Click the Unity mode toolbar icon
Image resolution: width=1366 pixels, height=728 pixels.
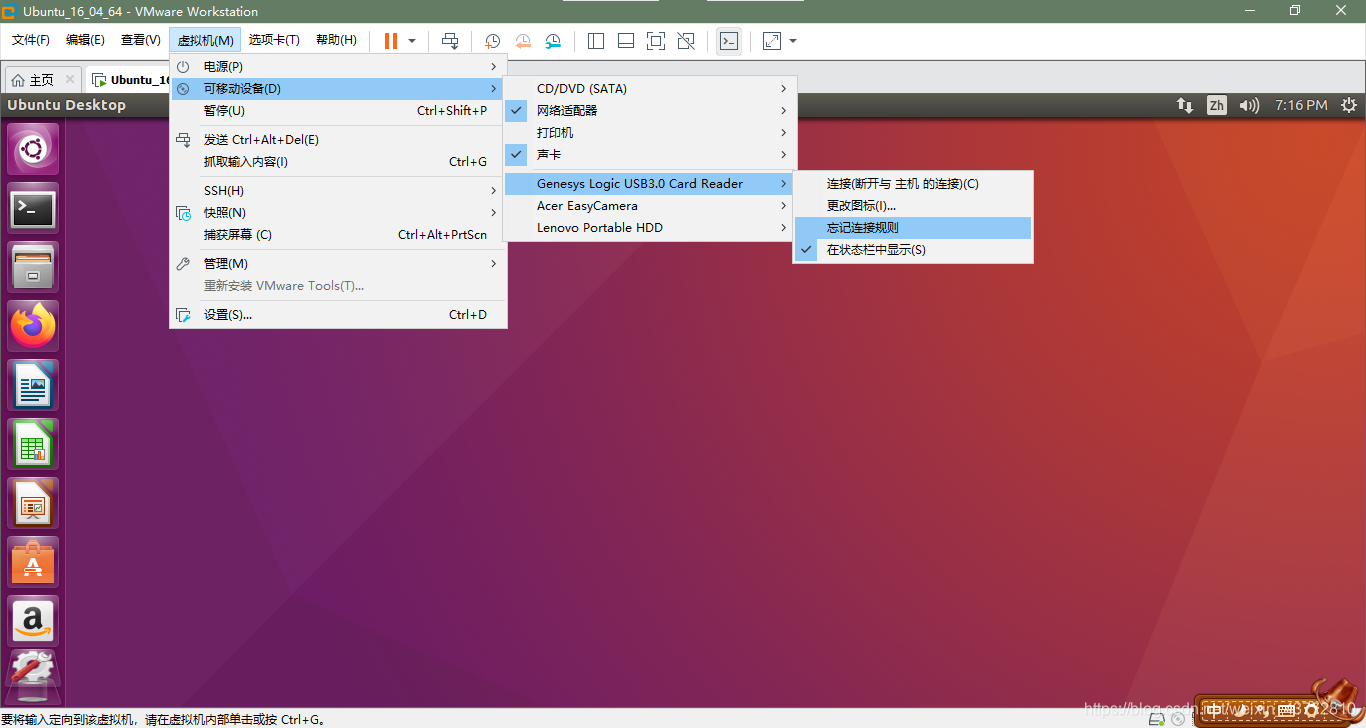pos(686,41)
